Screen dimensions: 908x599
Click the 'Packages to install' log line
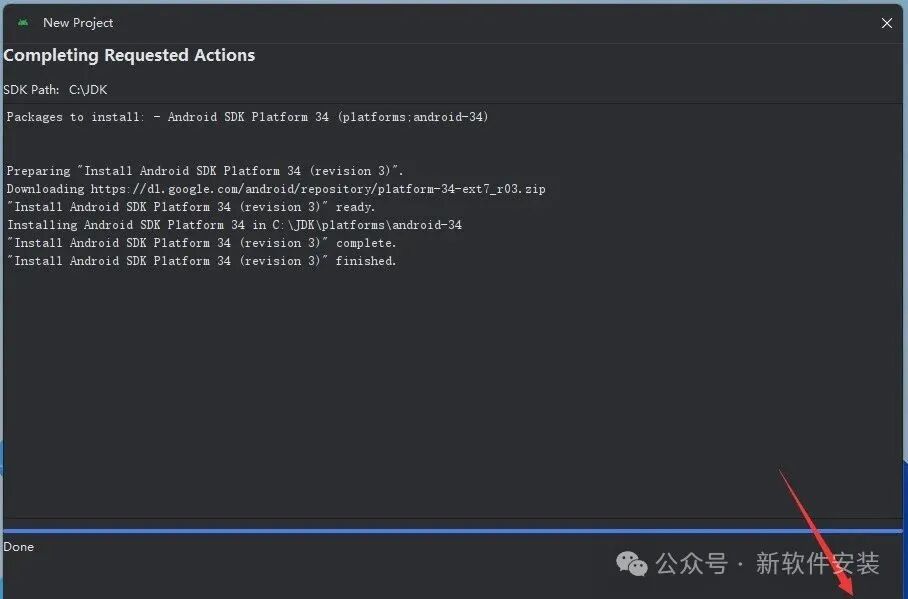click(x=247, y=117)
